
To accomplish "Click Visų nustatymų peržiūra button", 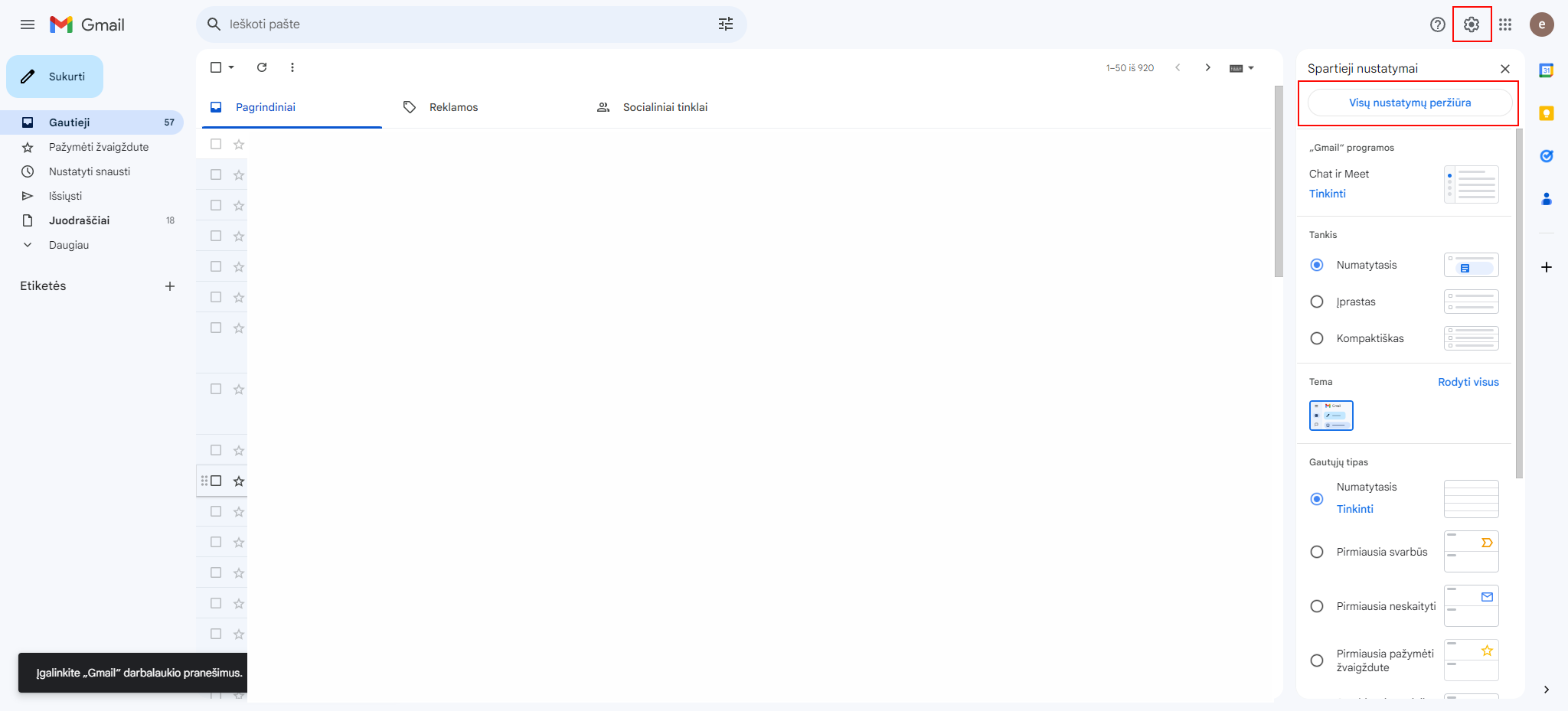I will point(1410,103).
